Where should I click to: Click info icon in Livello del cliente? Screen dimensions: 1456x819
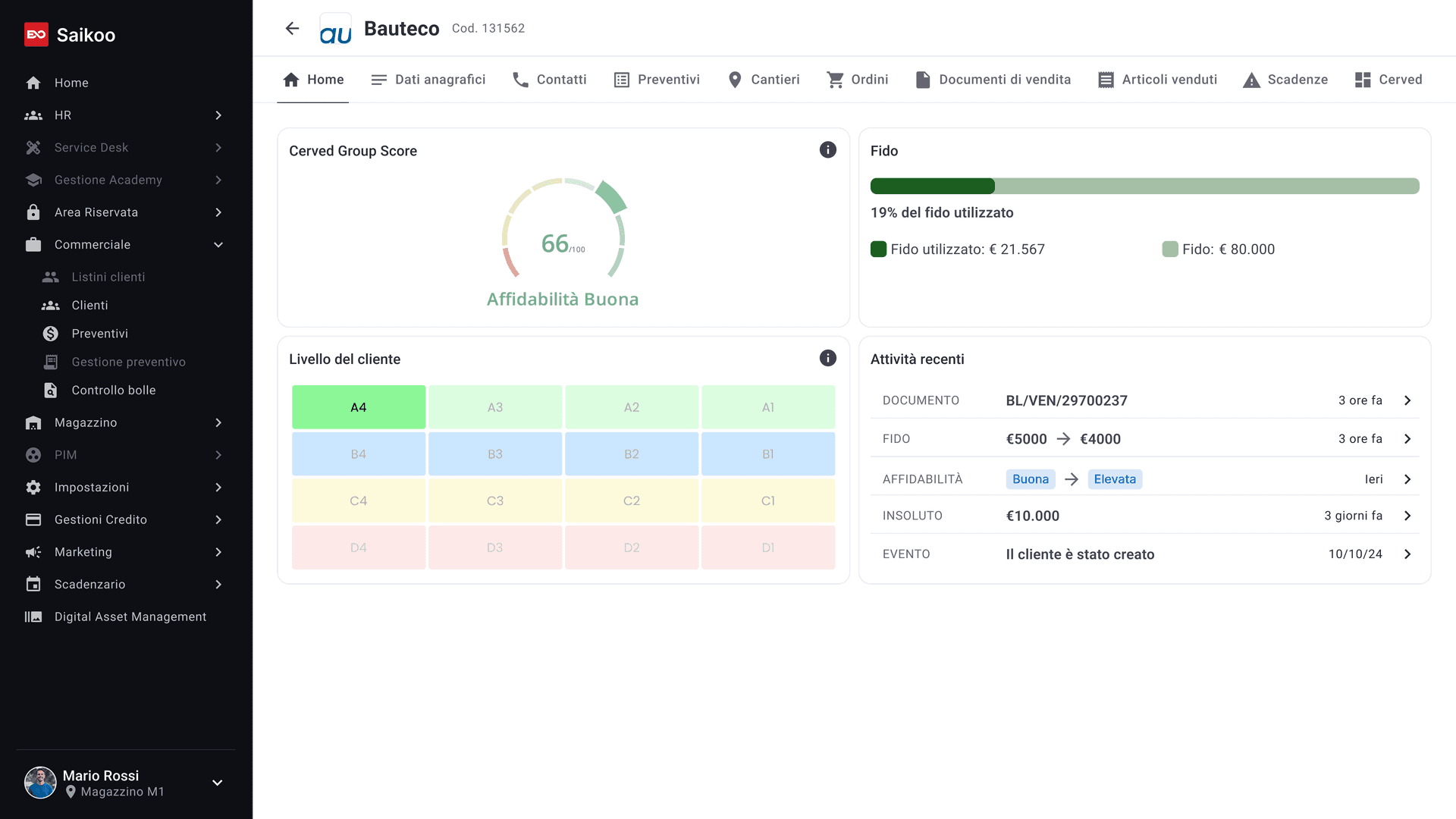[827, 359]
